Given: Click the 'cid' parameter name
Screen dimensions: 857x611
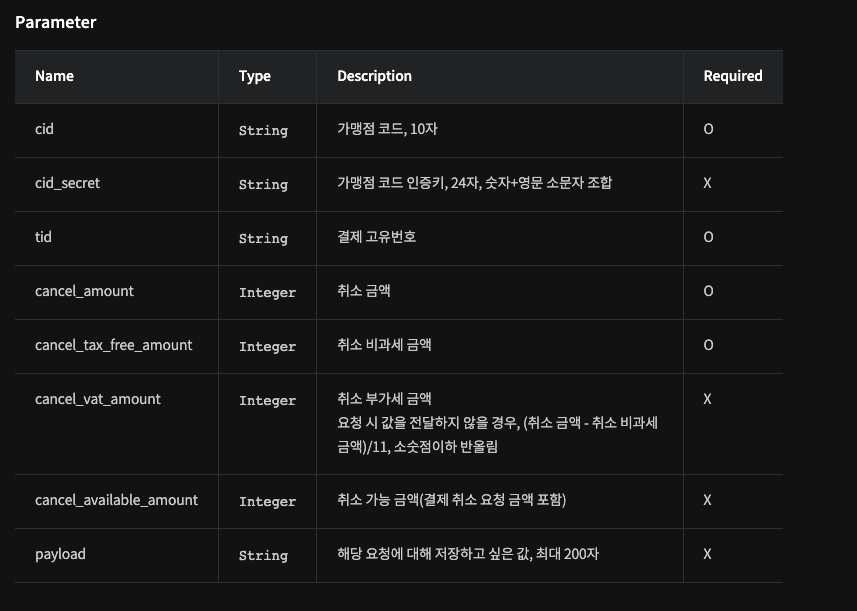Looking at the screenshot, I should click(44, 129).
